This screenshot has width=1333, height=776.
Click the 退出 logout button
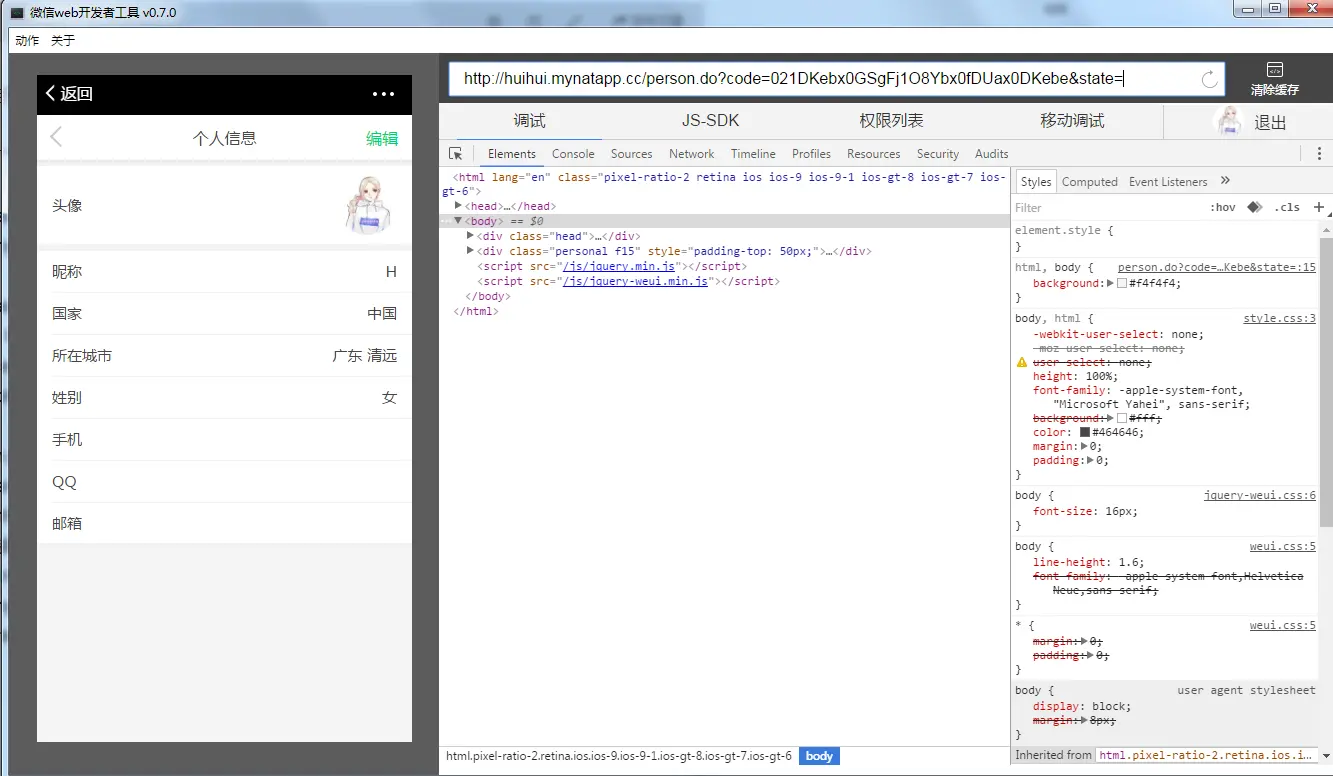click(1270, 122)
